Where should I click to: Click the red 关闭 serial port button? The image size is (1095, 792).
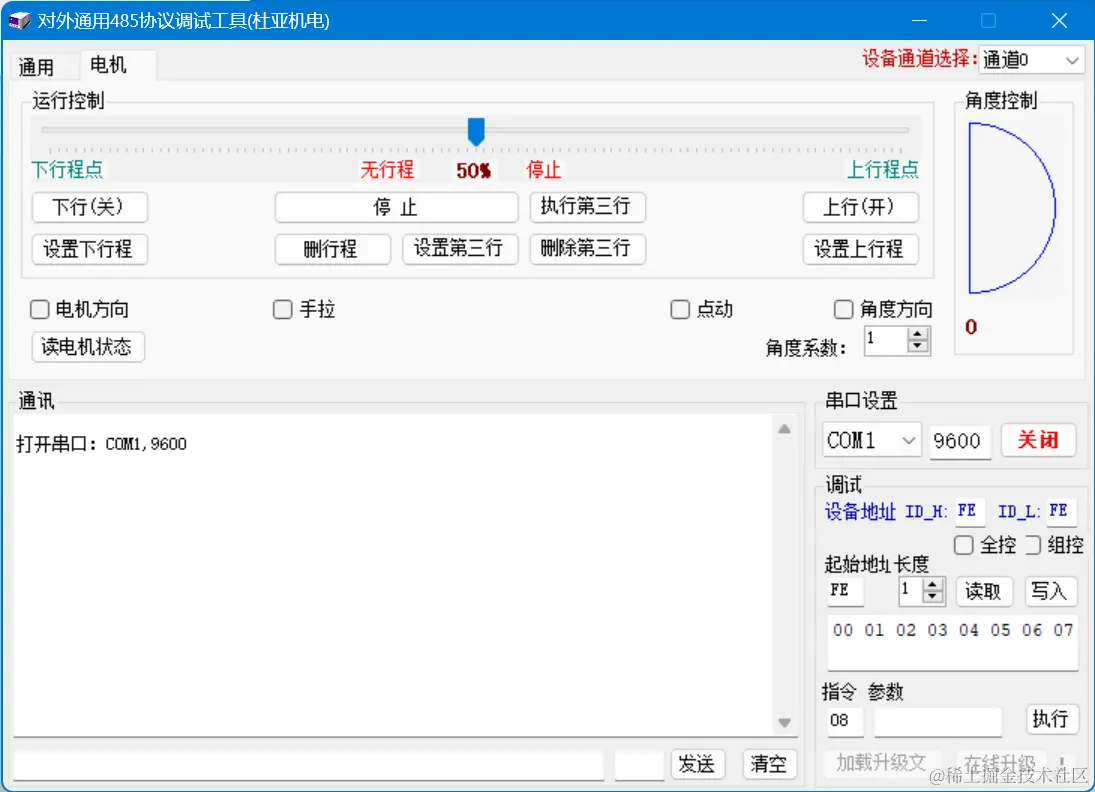click(x=1038, y=440)
